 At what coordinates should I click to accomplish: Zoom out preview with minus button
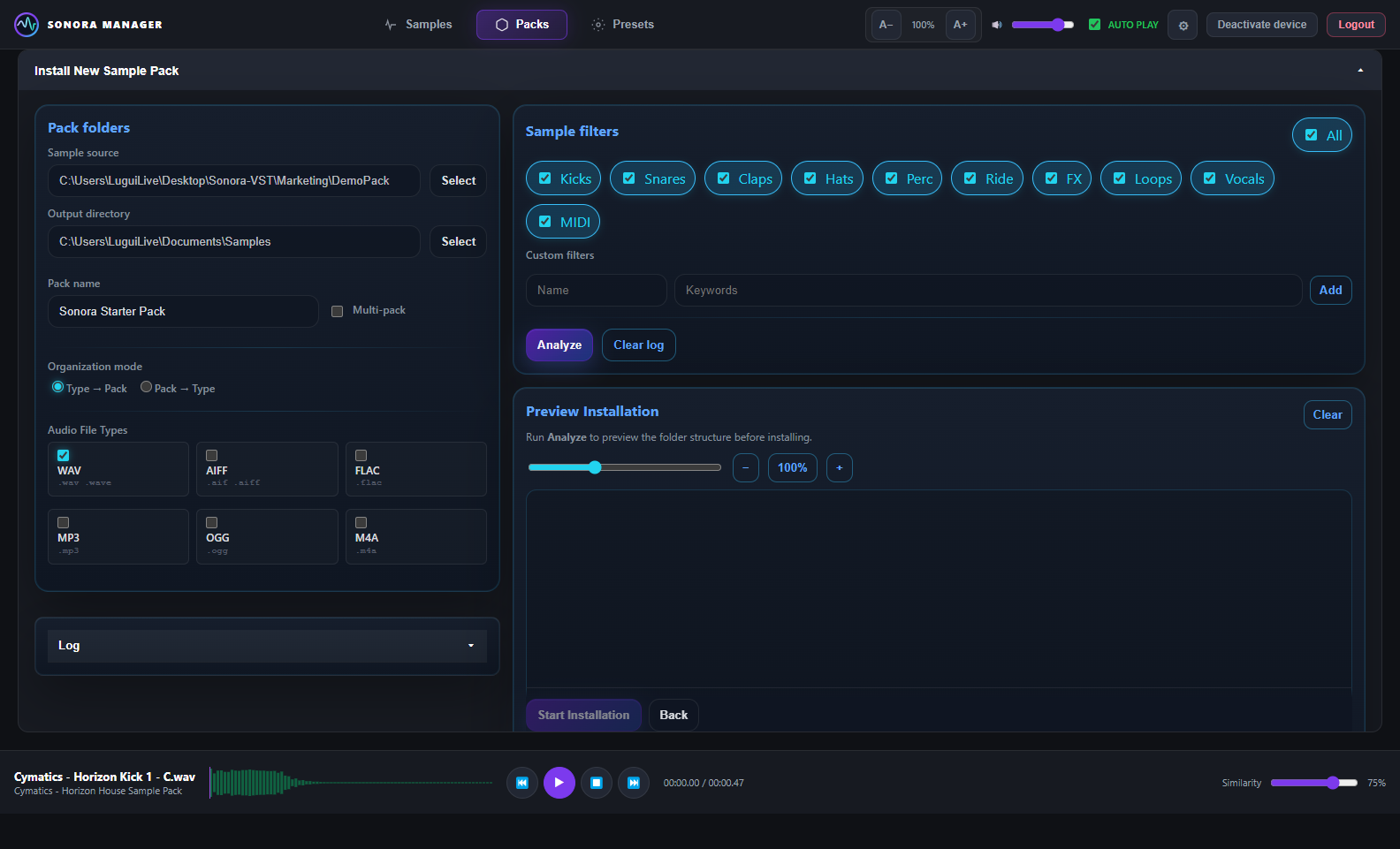point(746,468)
